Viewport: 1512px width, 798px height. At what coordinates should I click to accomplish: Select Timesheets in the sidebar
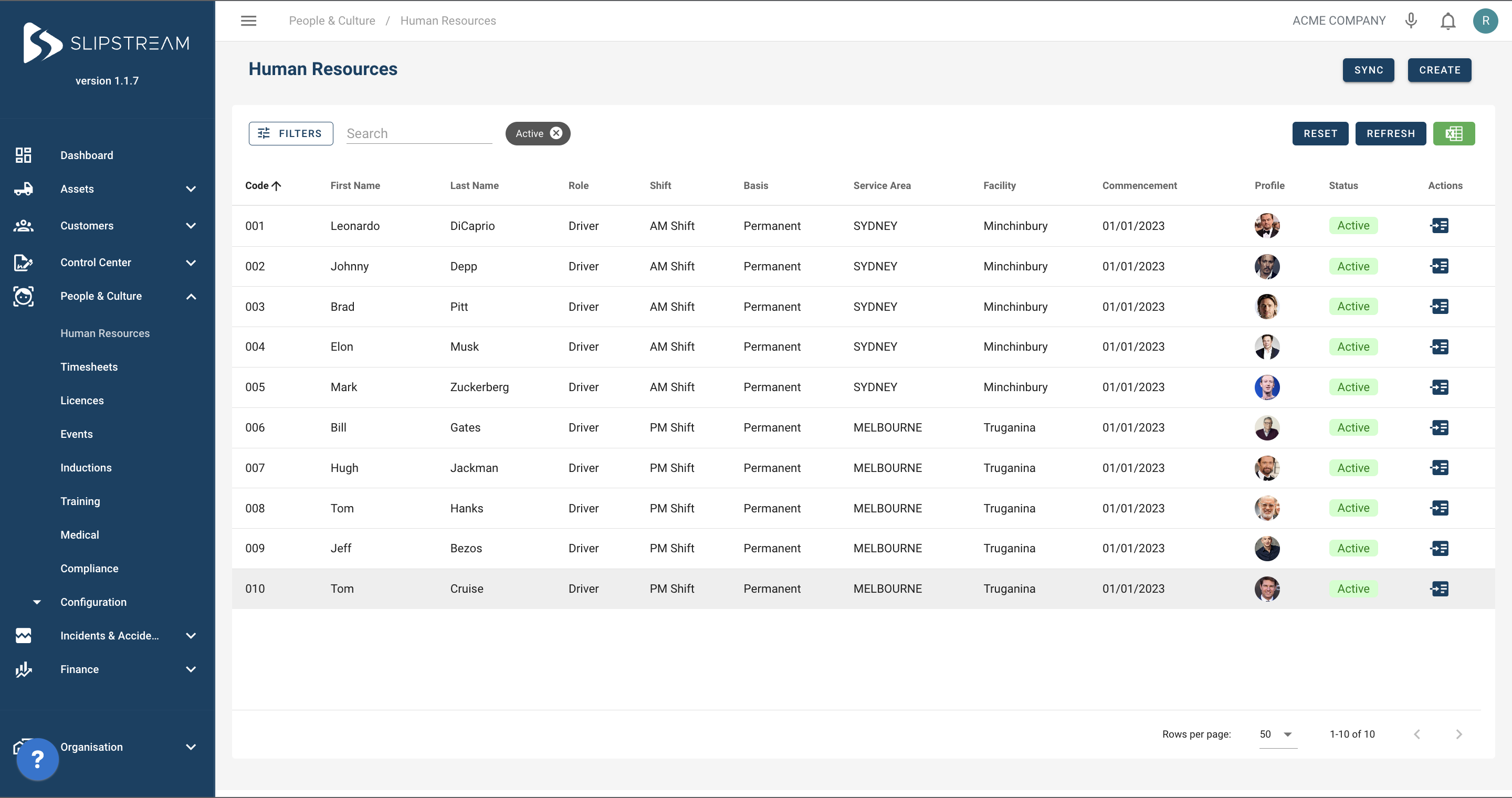click(x=89, y=367)
